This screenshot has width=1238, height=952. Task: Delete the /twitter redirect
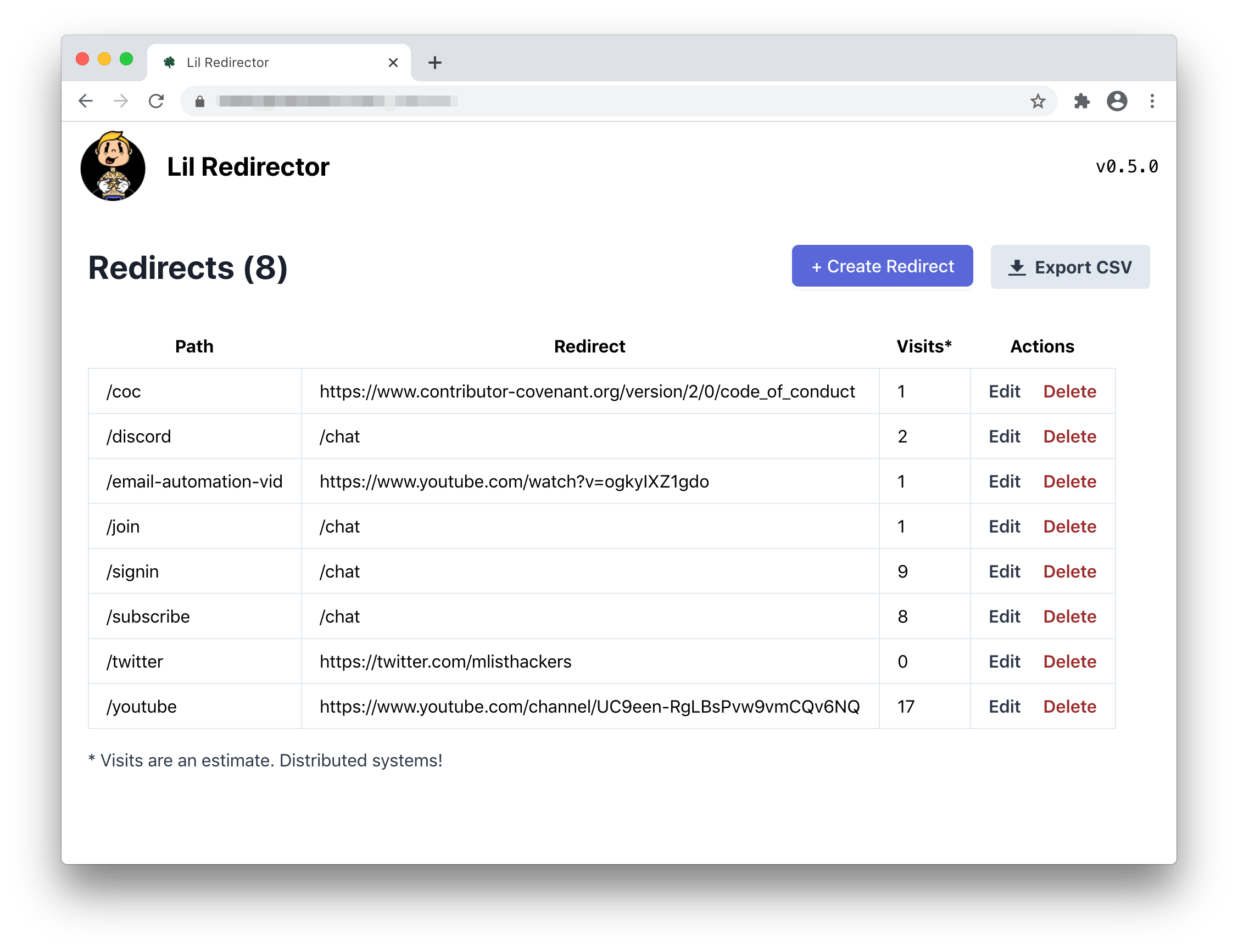[x=1069, y=662]
